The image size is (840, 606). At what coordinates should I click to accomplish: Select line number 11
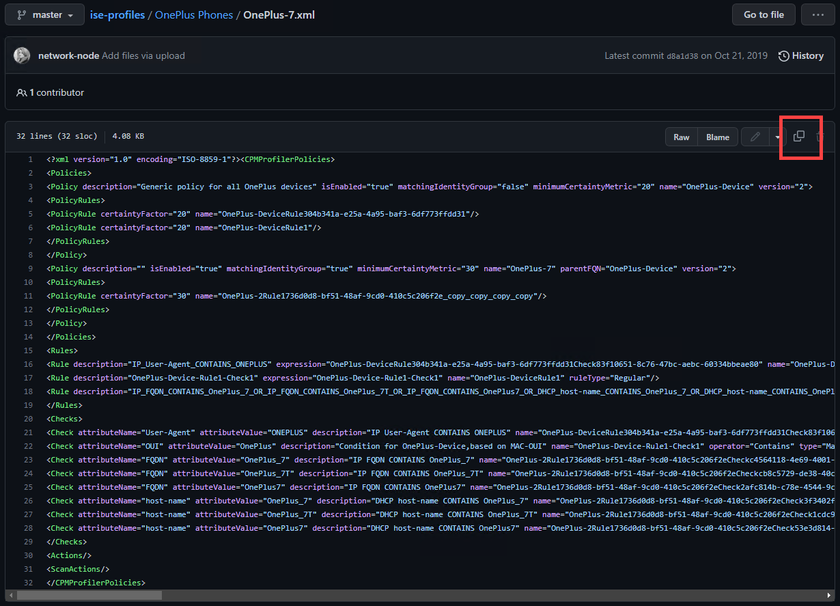(28, 296)
